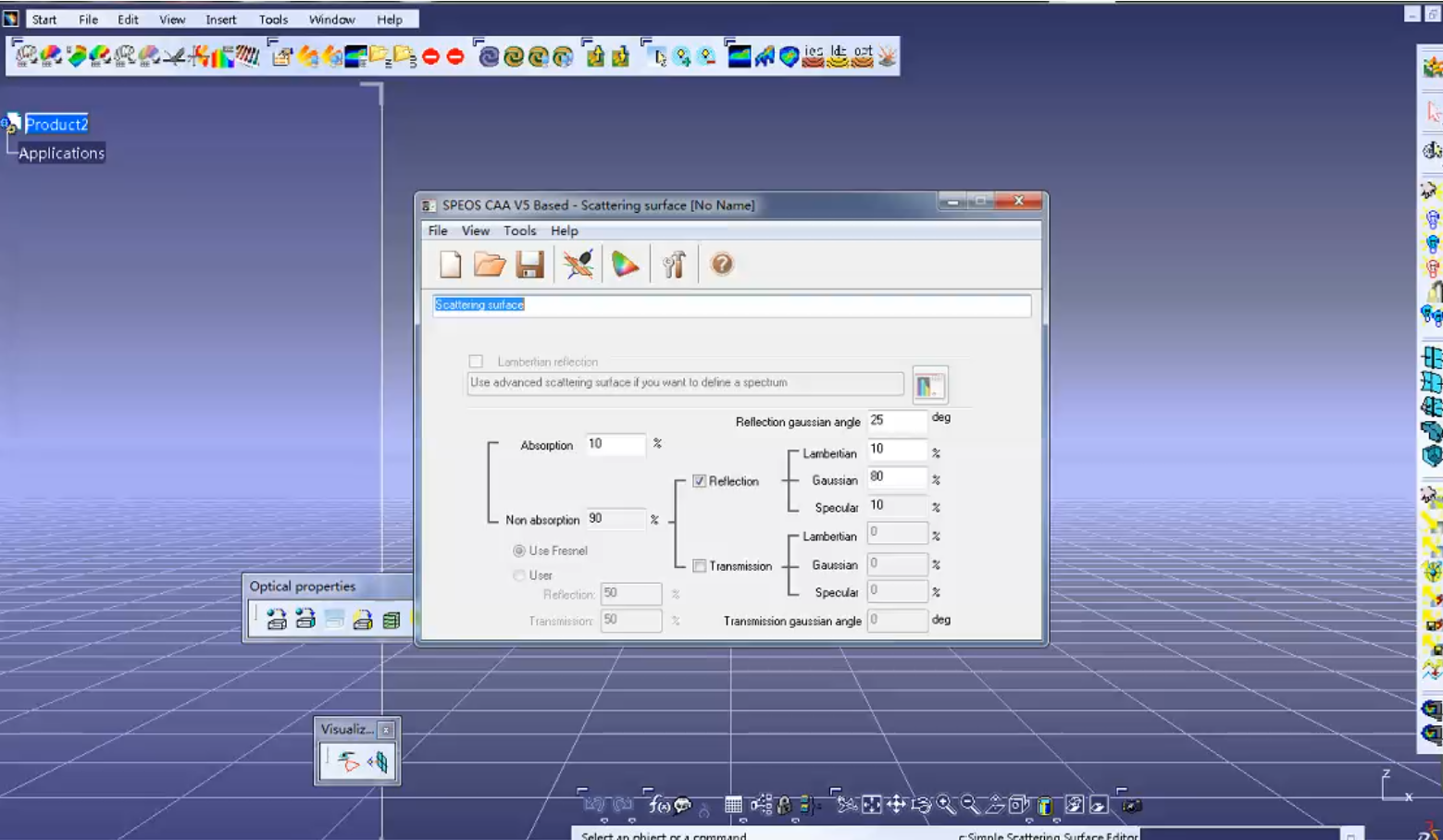
Task: Click the formula f(x) icon in bottom toolbar
Action: pos(660,805)
